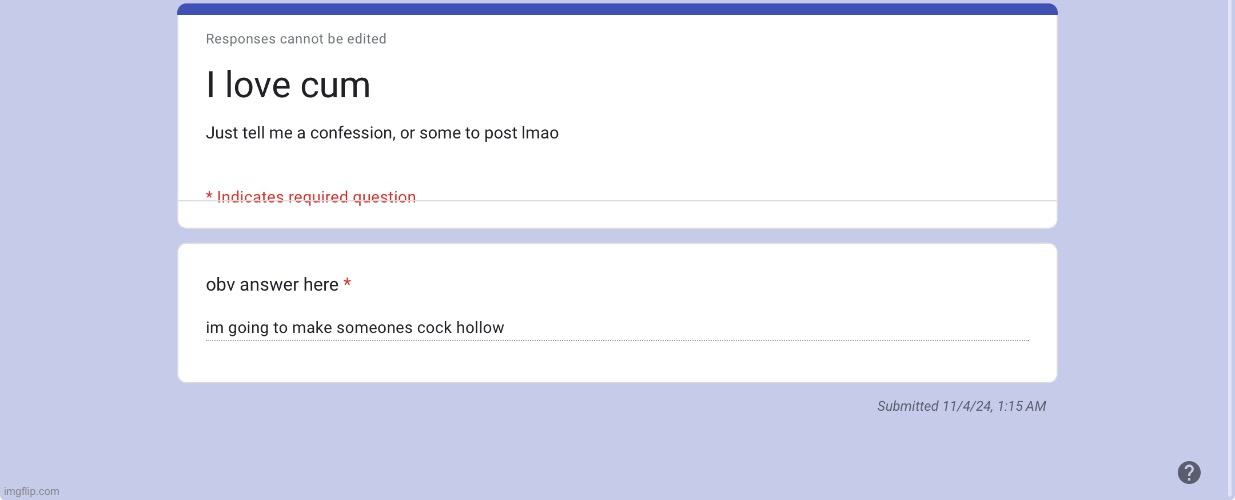This screenshot has width=1235, height=500.
Task: Click the word 'confession' in the form description
Action: click(351, 133)
